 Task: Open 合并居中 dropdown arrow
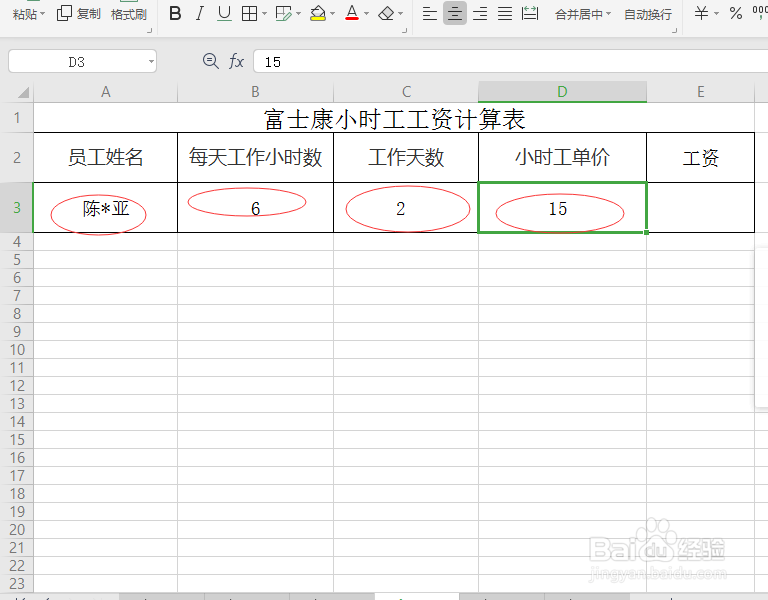point(609,14)
